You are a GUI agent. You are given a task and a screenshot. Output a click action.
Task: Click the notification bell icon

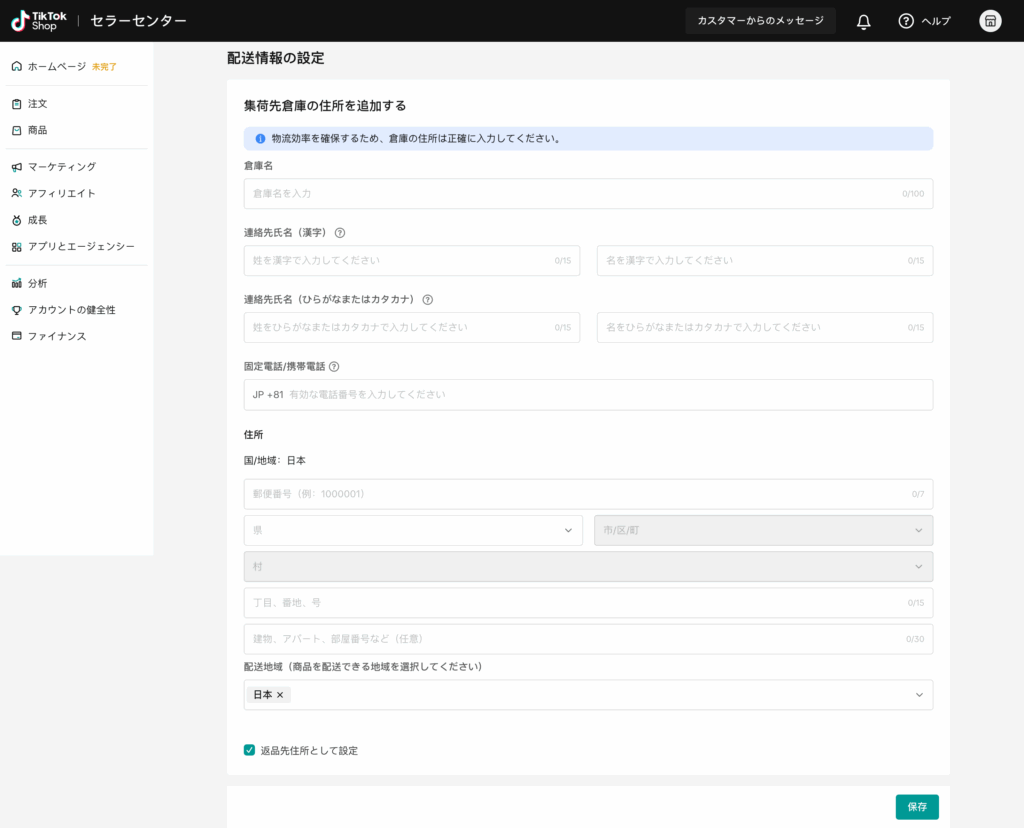[864, 21]
